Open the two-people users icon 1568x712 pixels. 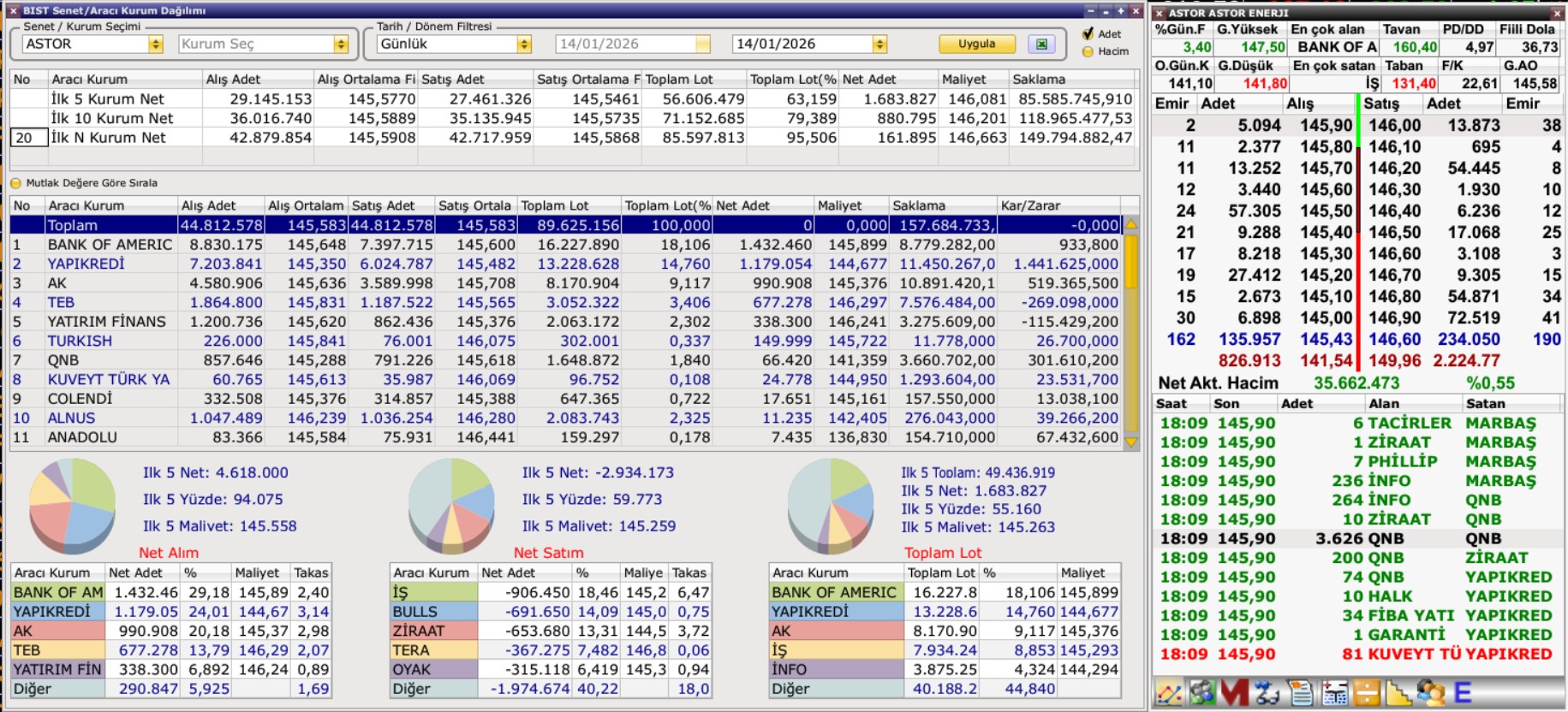click(x=1430, y=692)
